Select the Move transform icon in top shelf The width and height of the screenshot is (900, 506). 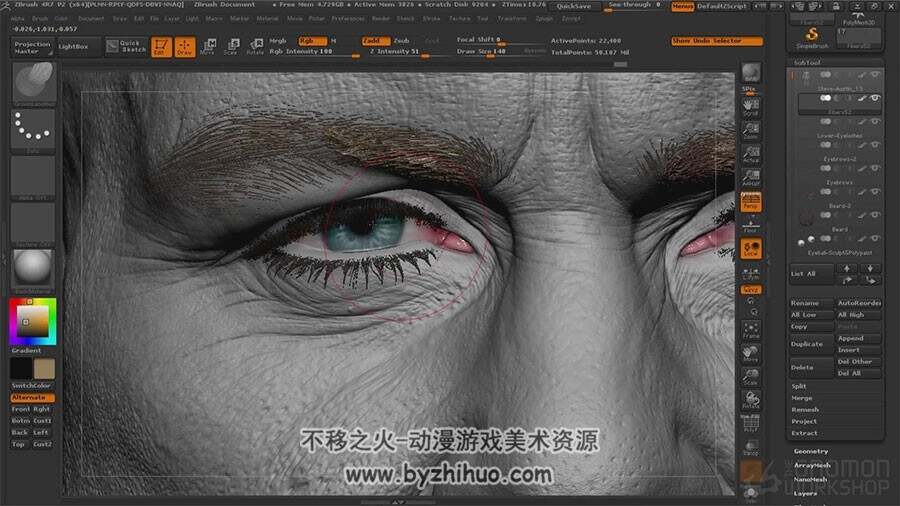pyautogui.click(x=208, y=46)
